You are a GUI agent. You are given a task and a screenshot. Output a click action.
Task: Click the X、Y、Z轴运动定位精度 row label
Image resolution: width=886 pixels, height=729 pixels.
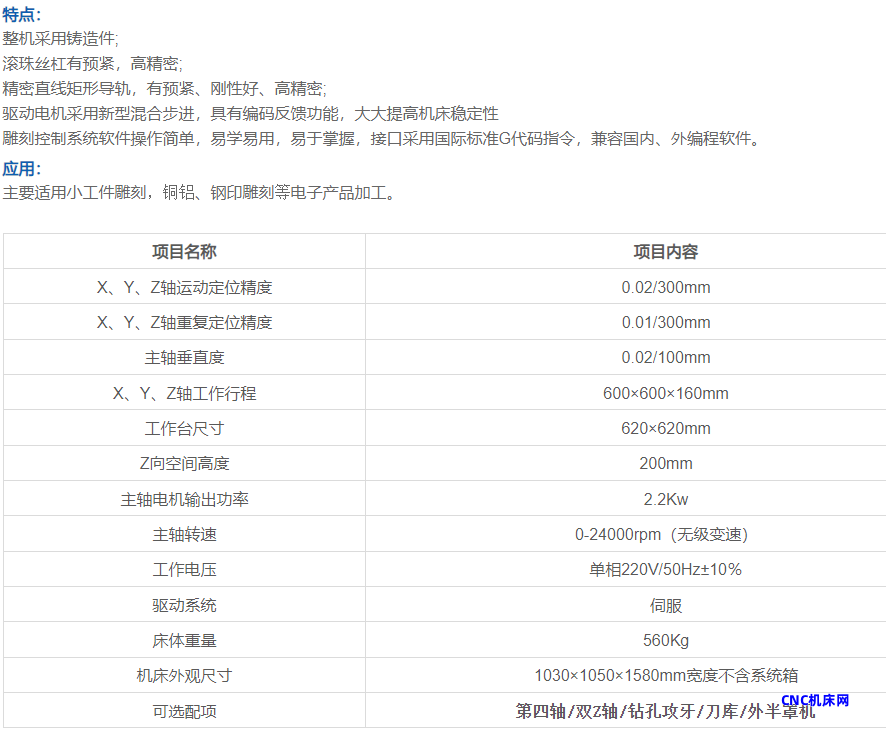coord(184,287)
